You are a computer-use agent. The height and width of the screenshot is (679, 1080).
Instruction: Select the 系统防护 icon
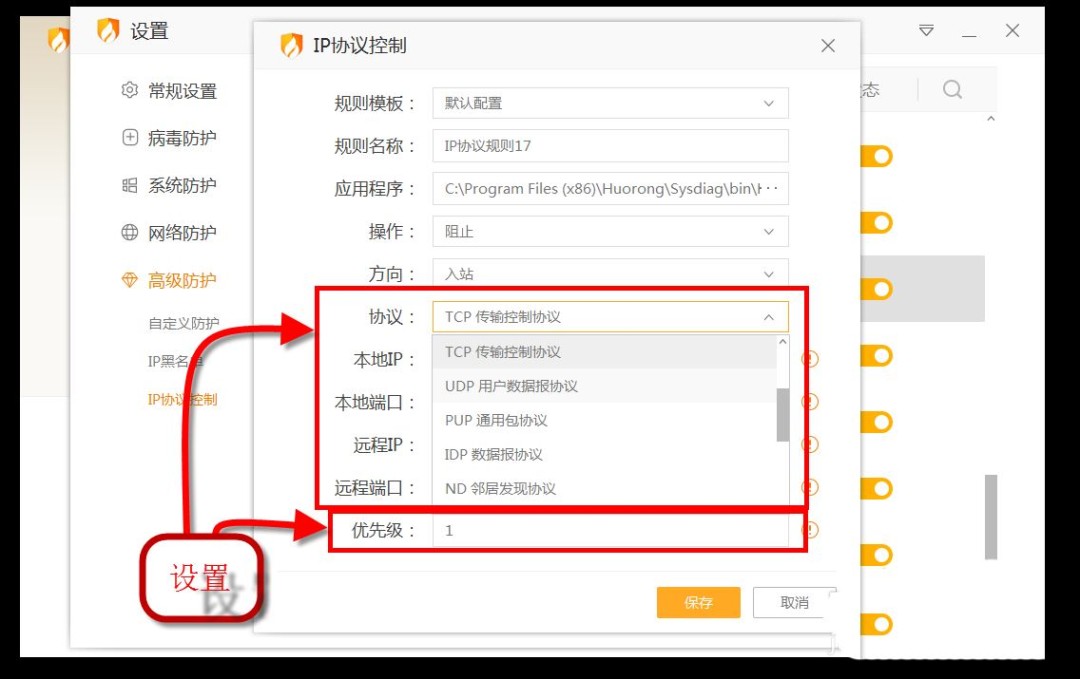pos(129,185)
